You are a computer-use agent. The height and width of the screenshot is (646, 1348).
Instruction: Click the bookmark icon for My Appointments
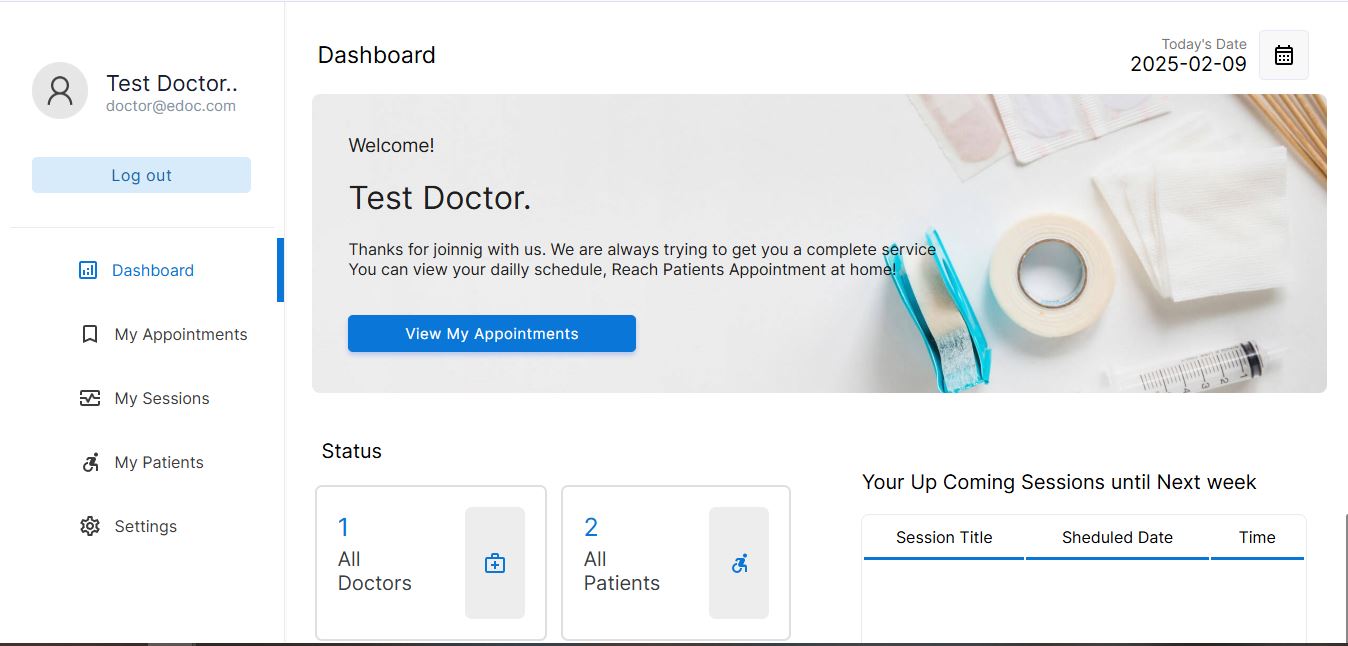(90, 334)
